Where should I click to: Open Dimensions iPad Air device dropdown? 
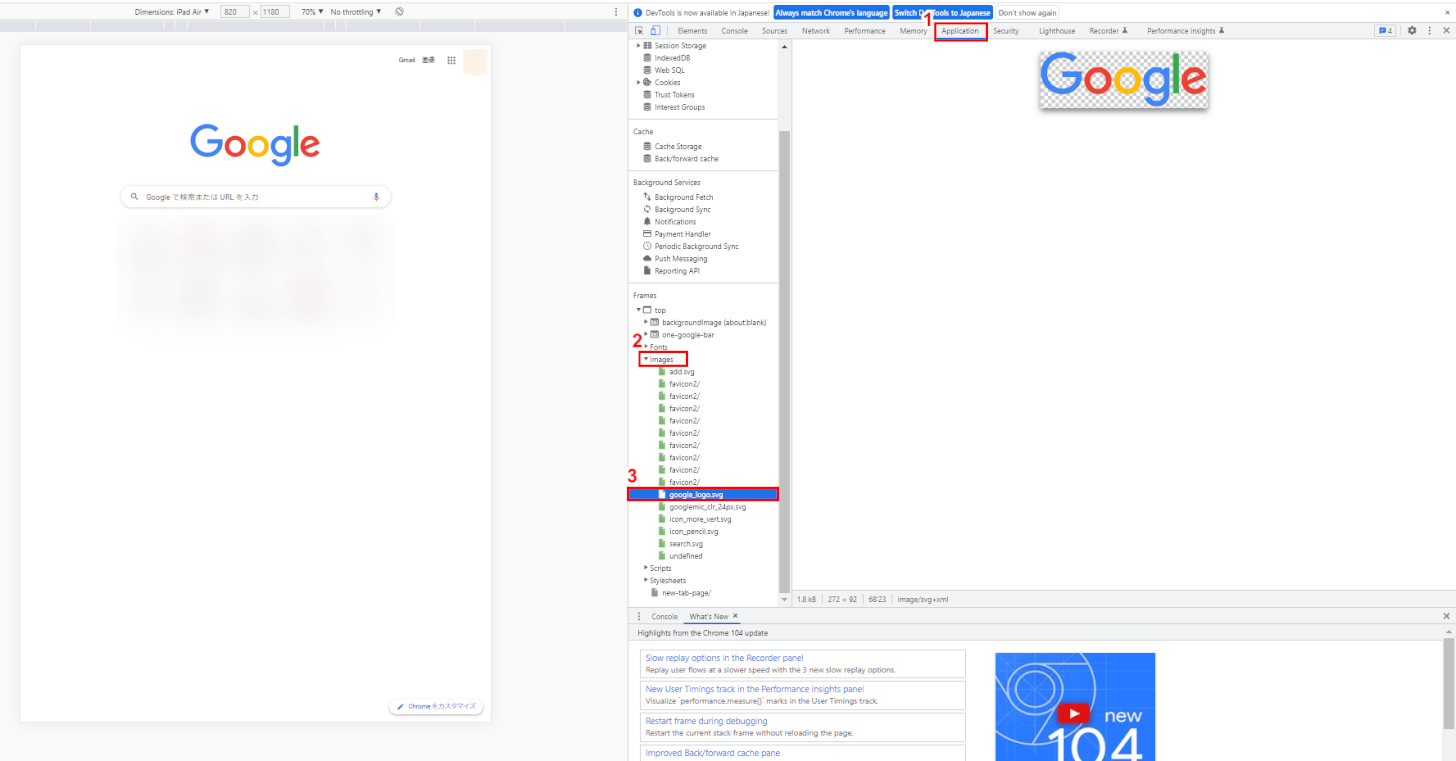tap(172, 12)
